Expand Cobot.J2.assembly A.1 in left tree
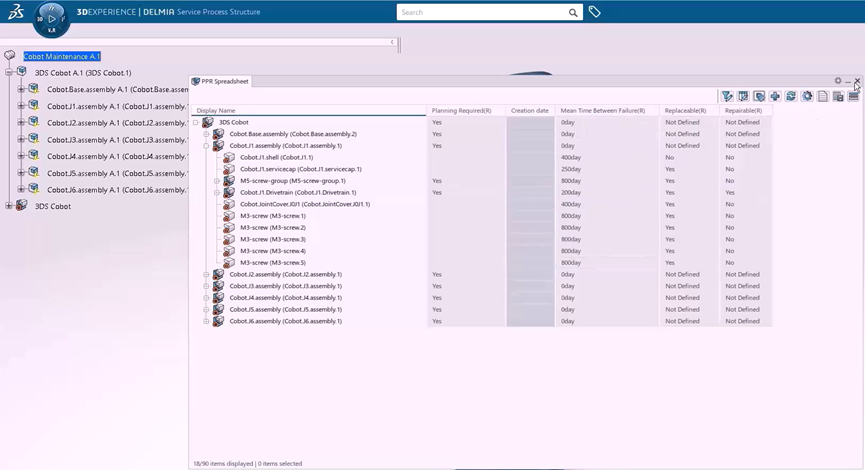865x470 pixels. (x=21, y=123)
